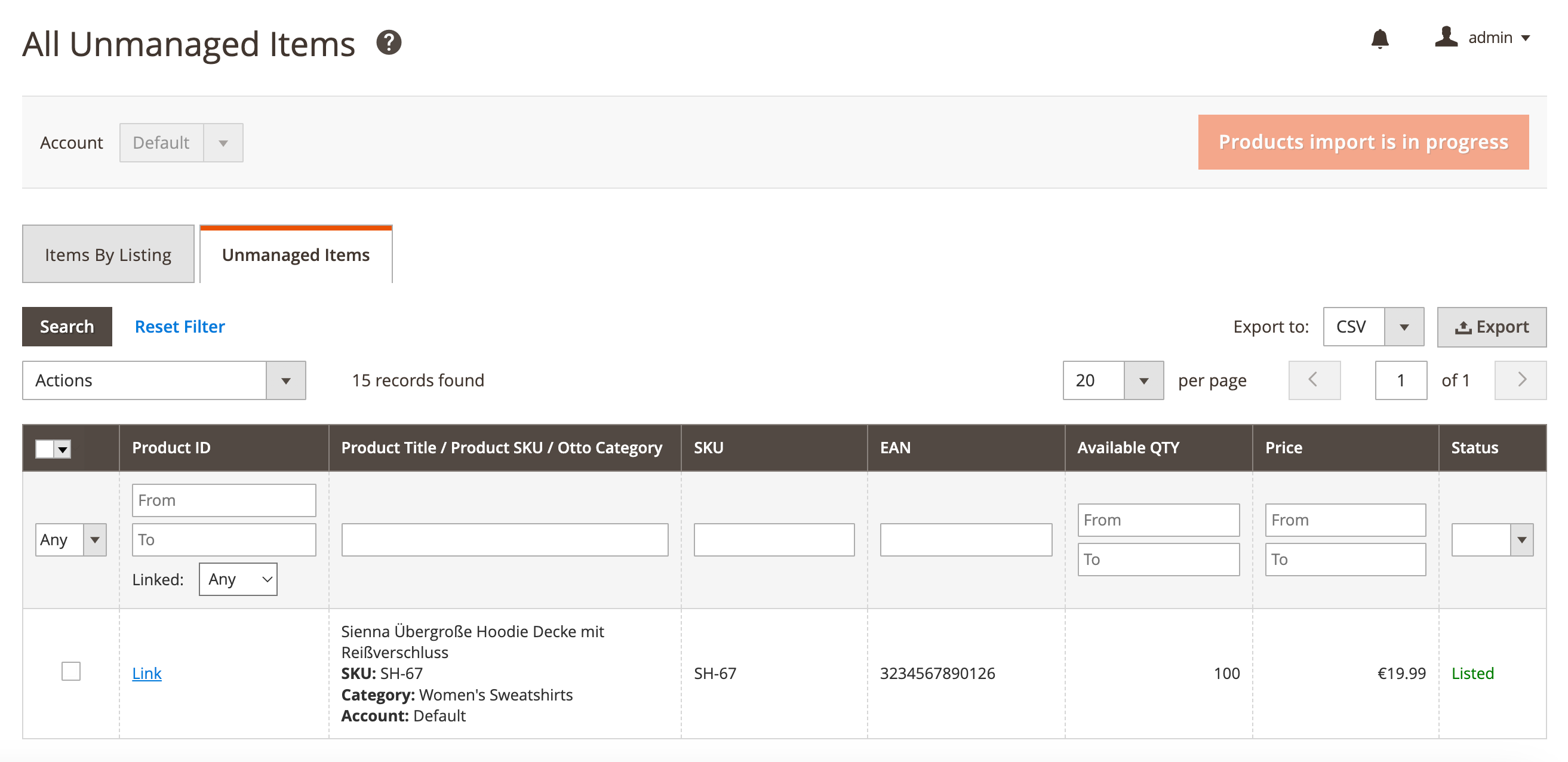Expand the CSV export format arrow
Viewport: 1568px width, 762px height.
[1404, 327]
